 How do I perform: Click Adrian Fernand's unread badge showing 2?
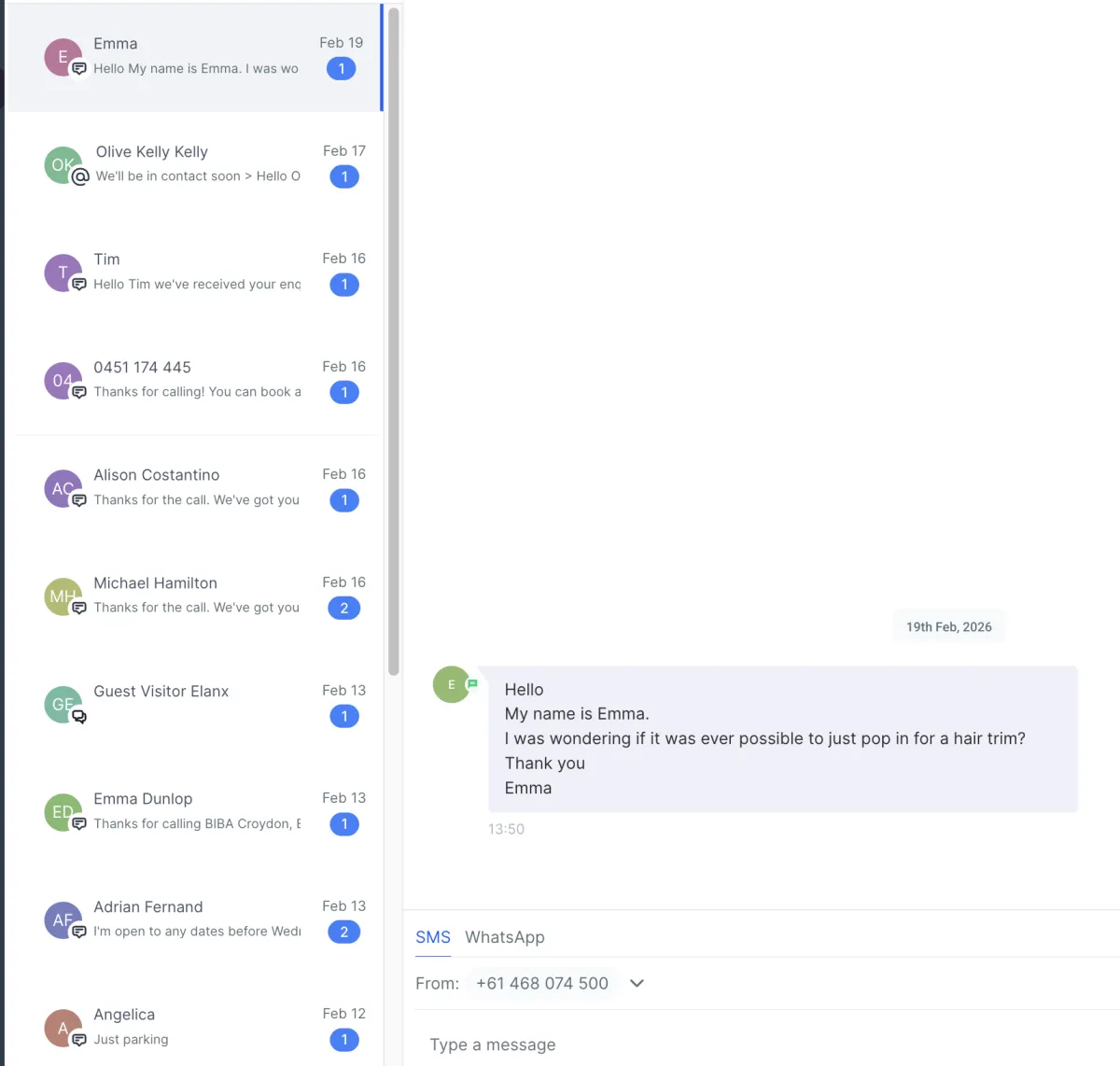coord(344,932)
